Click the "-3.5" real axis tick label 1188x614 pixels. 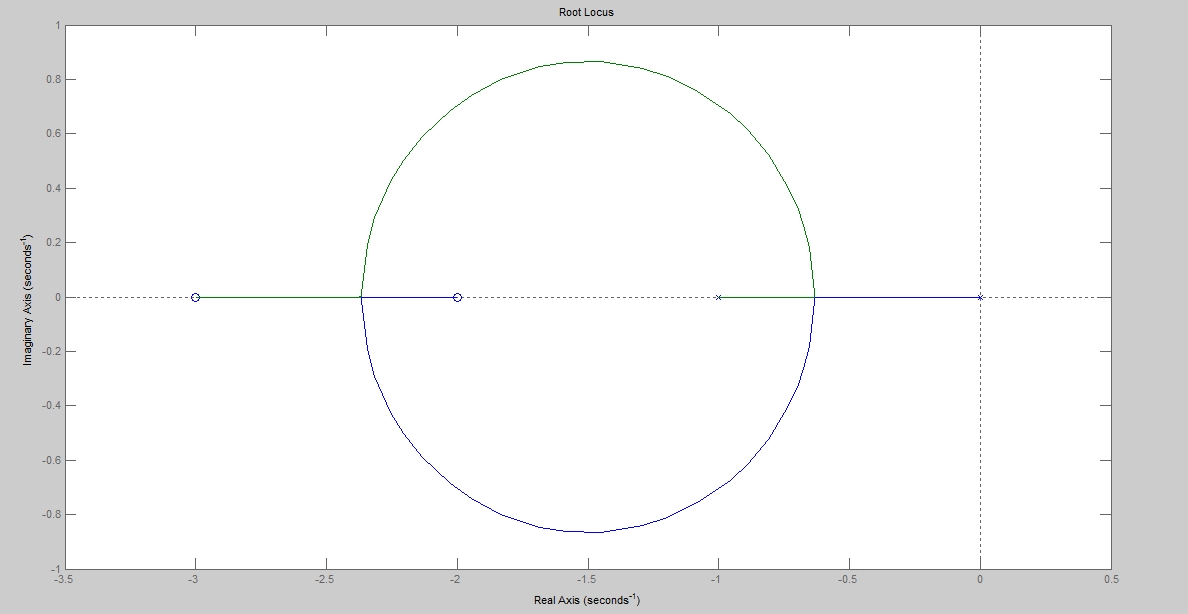pos(64,580)
